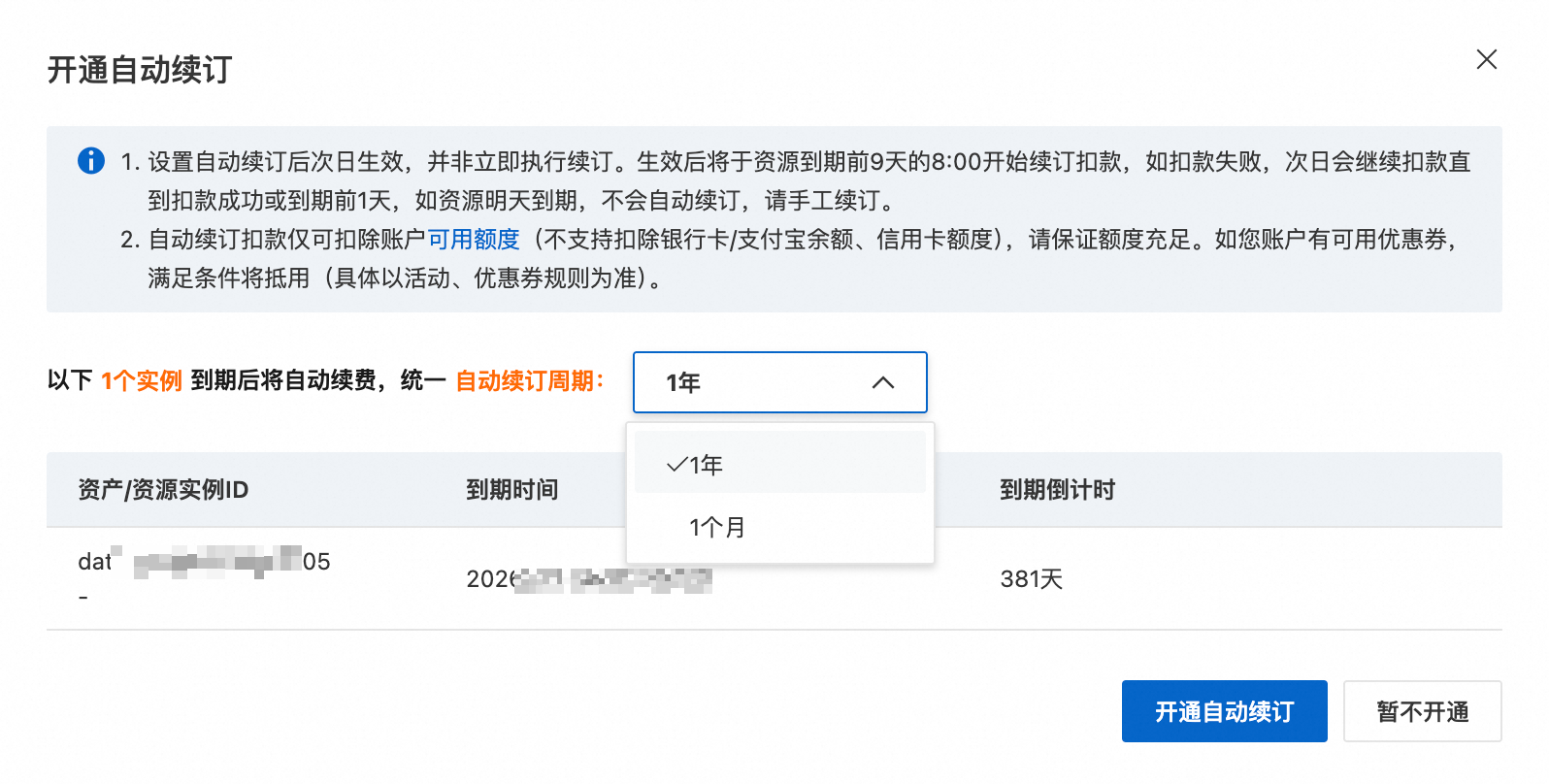Click the 暂不开通 button
Viewport: 1549px width, 784px height.
[1423, 711]
